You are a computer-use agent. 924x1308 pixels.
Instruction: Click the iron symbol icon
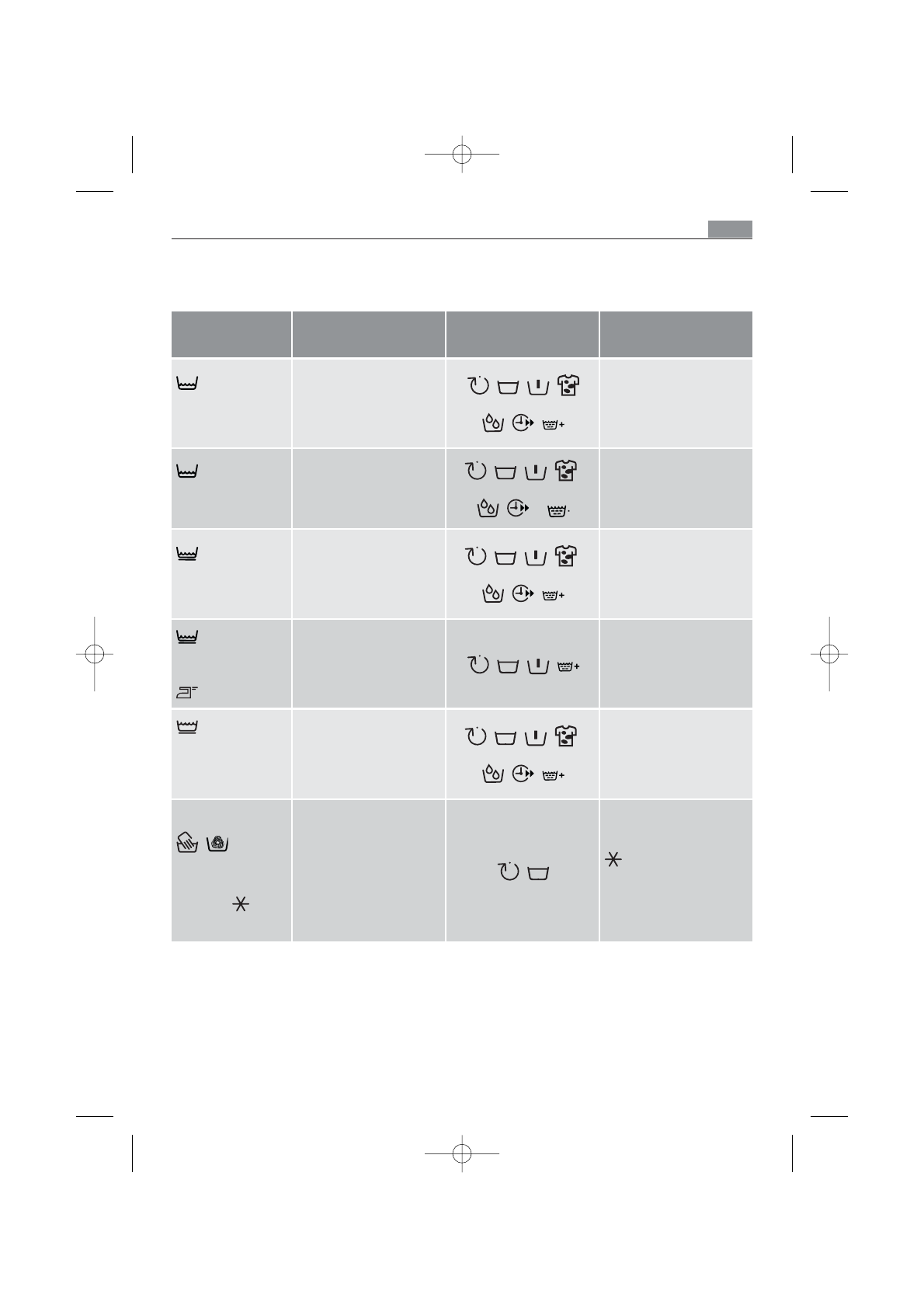click(188, 691)
